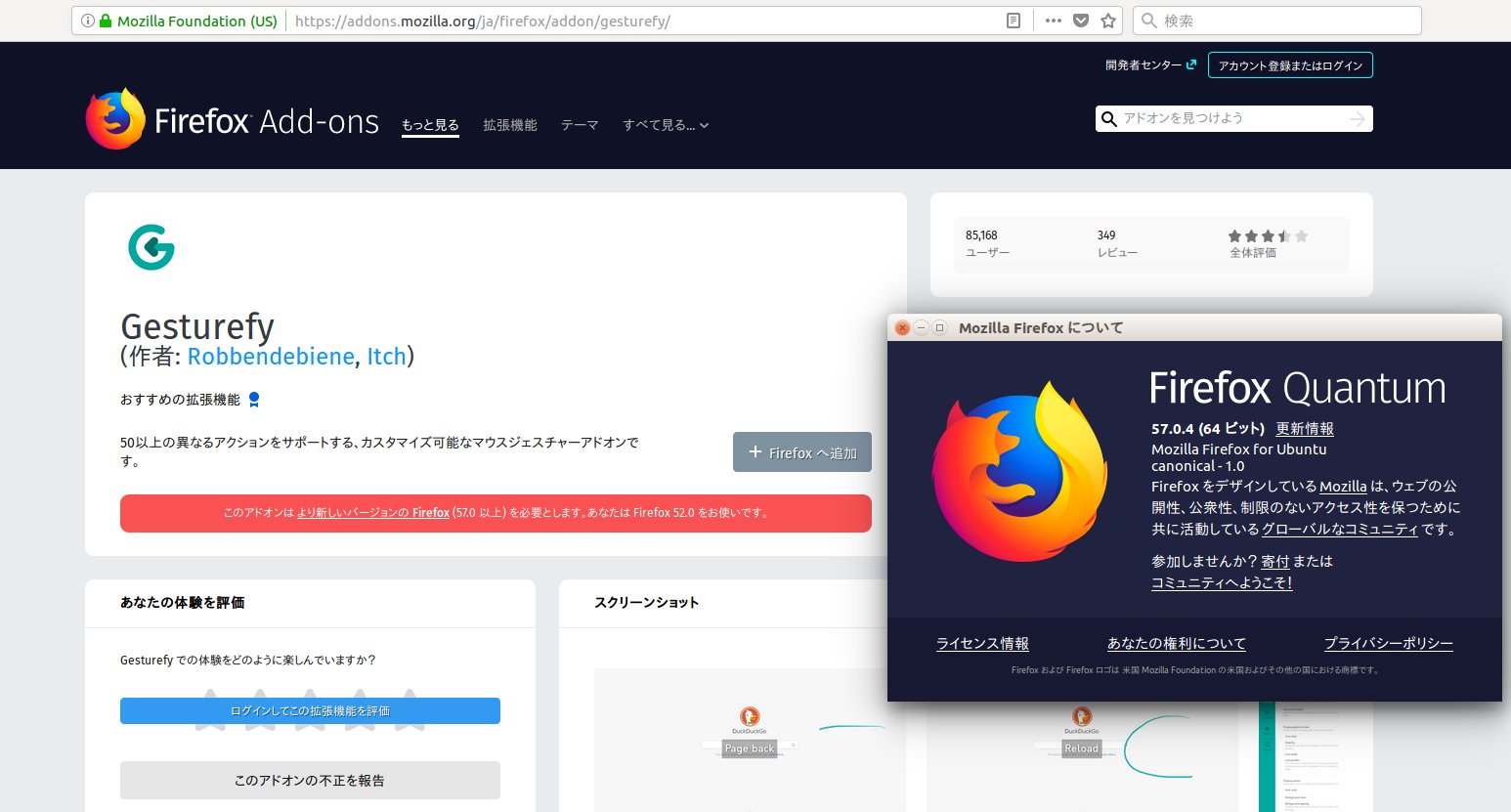
Task: Open the Page back screenshot thumbnail
Action: coord(750,740)
